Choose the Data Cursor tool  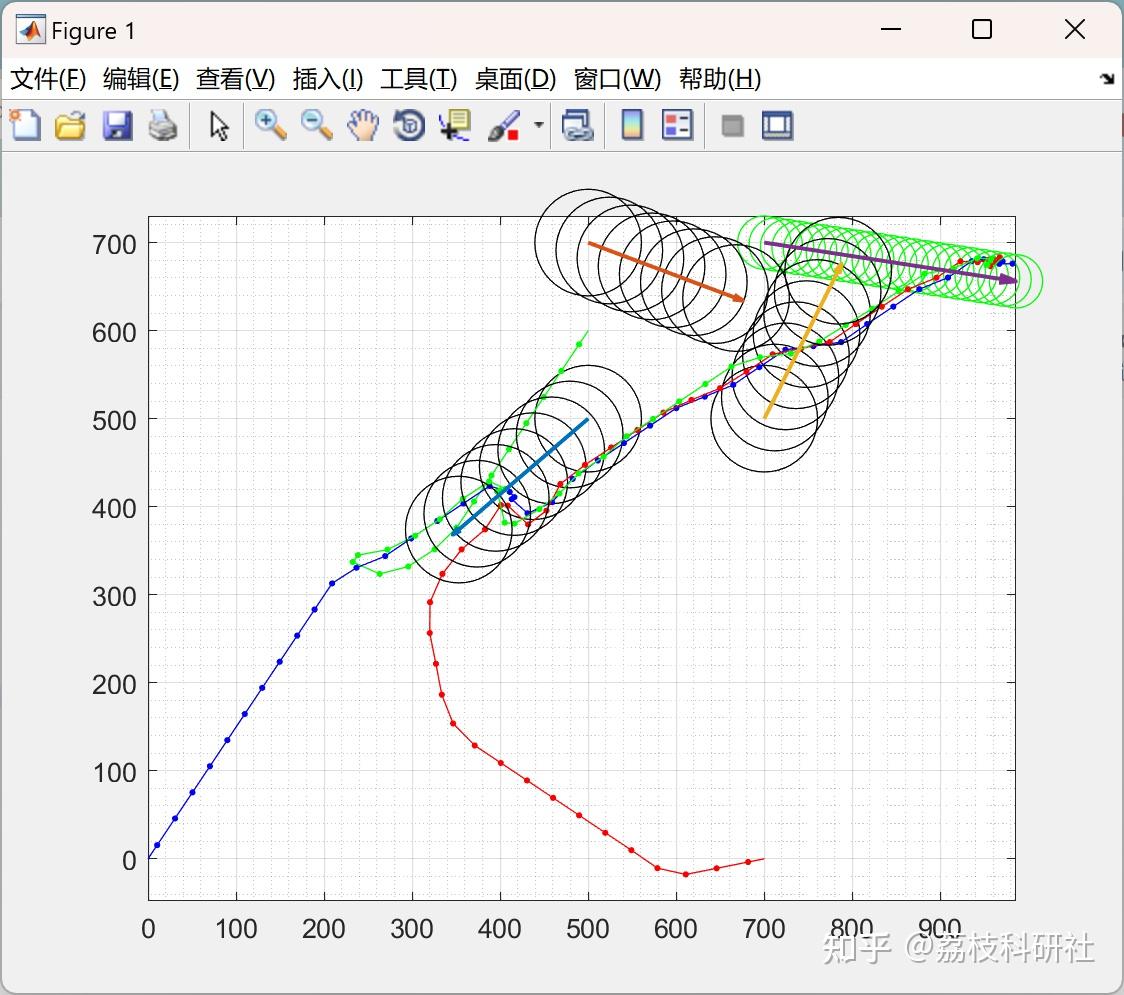click(455, 126)
